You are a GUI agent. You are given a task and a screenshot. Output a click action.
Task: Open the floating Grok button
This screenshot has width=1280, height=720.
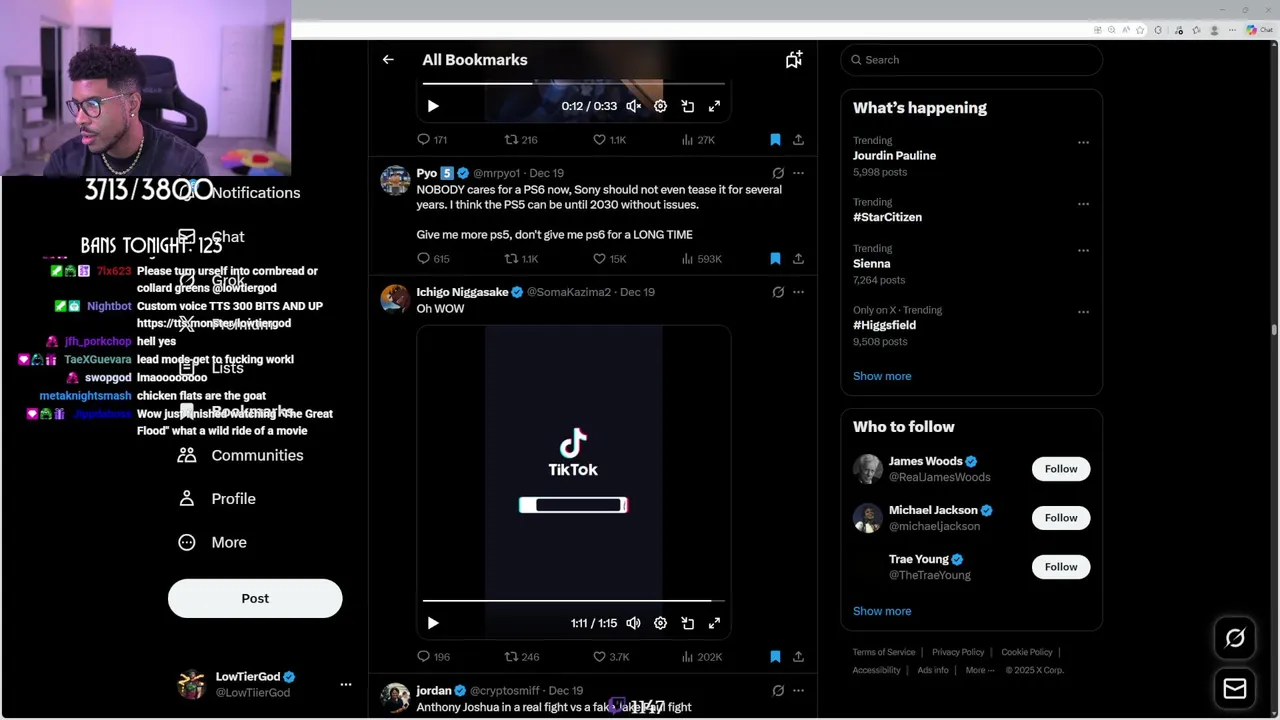[1235, 638]
